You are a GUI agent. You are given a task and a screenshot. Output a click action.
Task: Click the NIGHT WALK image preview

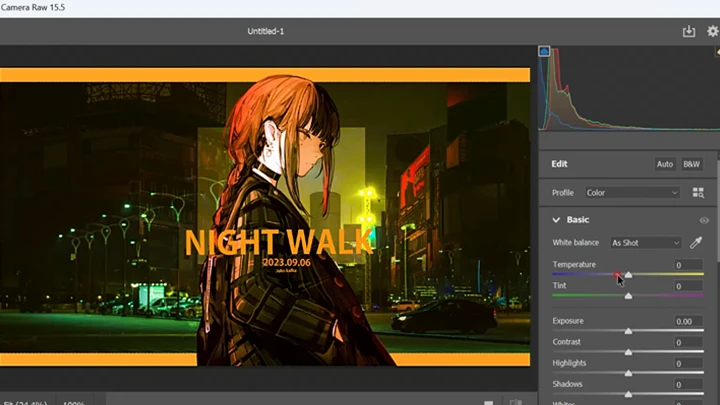265,217
